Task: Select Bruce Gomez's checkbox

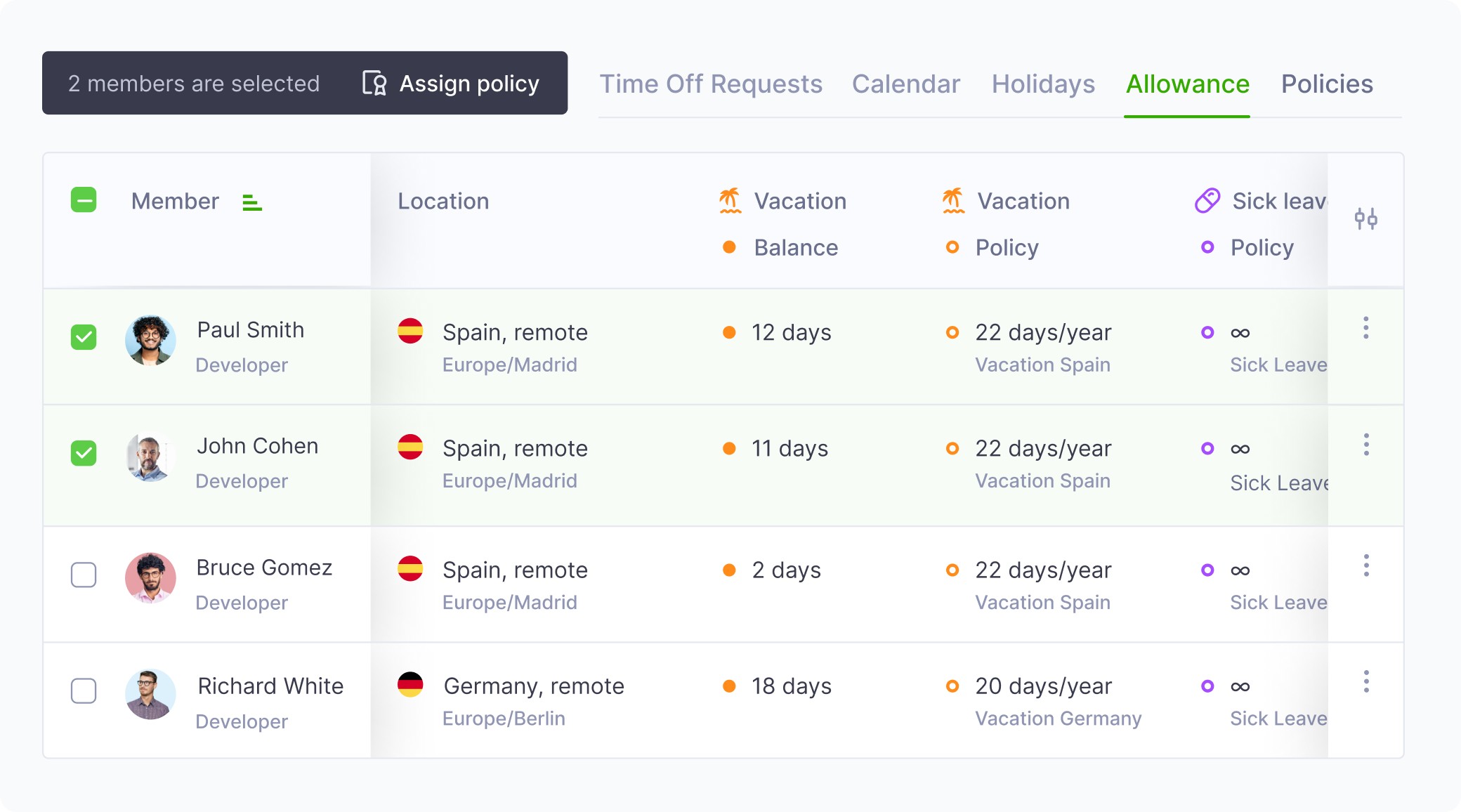Action: 84,575
